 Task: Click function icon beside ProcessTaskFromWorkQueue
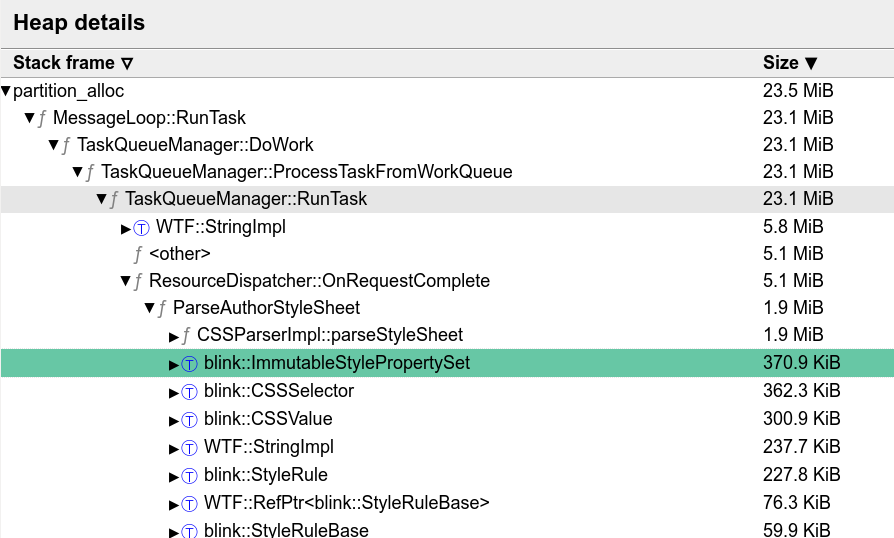pyautogui.click(x=90, y=172)
